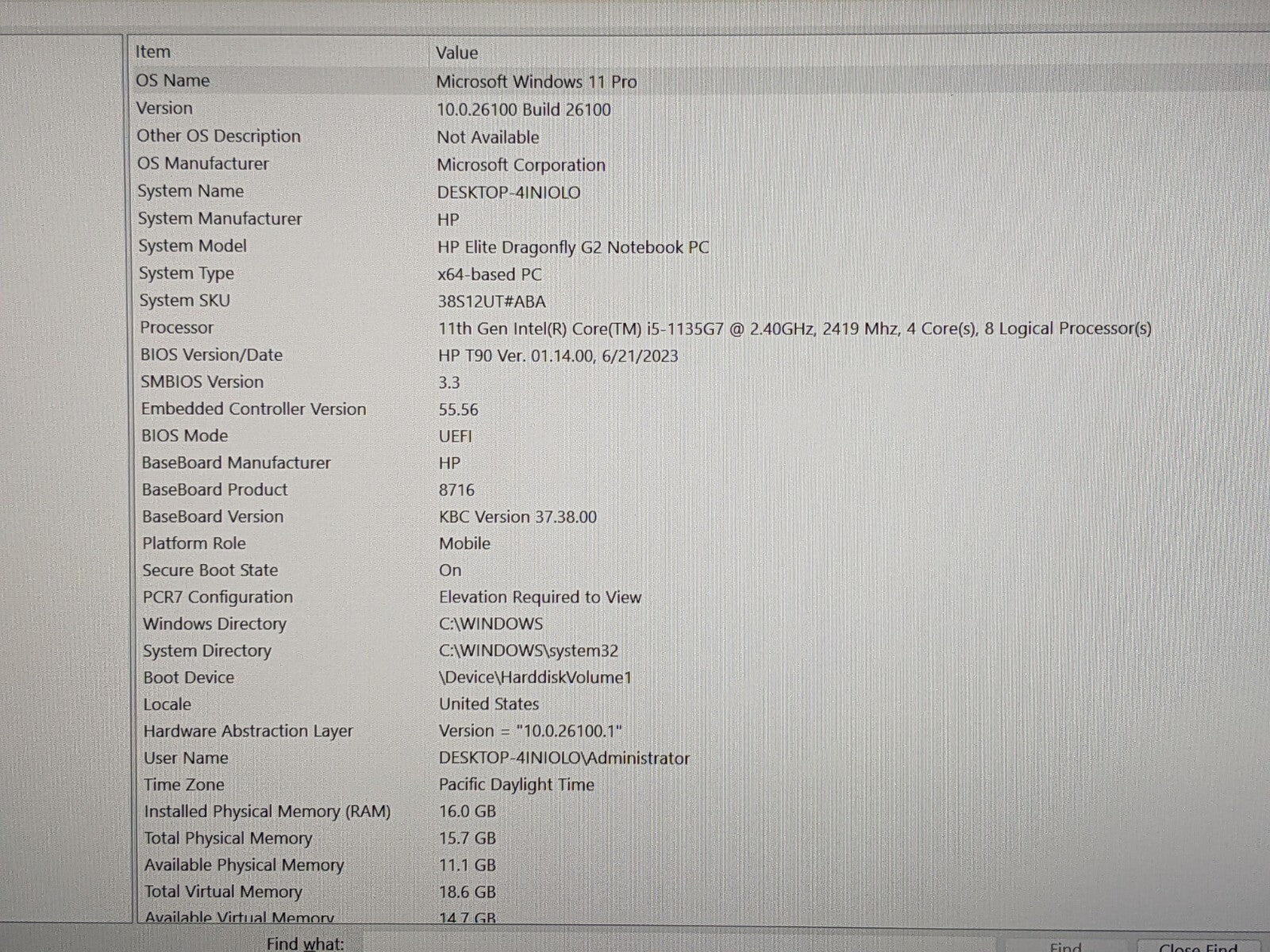Select the Processor row
Image resolution: width=1270 pixels, height=952 pixels.
tap(177, 328)
